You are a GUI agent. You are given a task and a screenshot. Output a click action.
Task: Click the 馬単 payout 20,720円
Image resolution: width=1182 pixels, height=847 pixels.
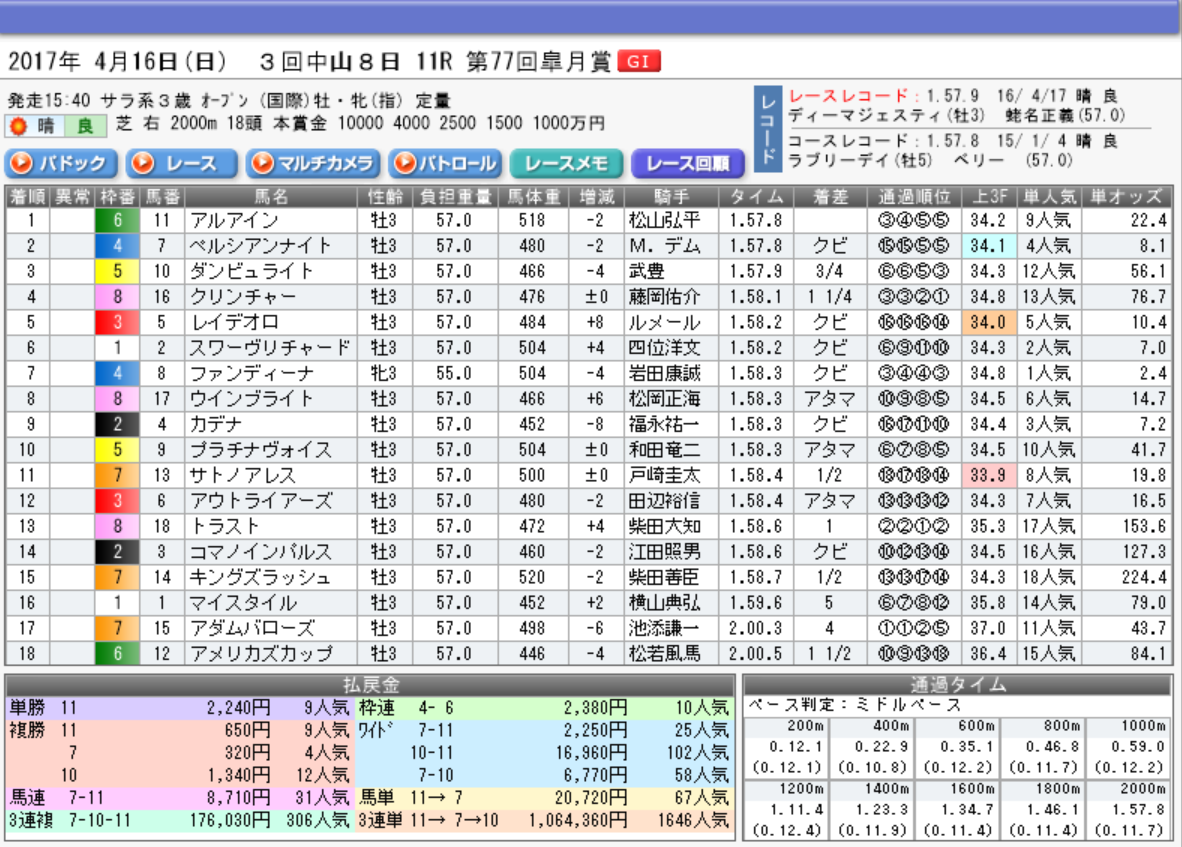coord(590,798)
